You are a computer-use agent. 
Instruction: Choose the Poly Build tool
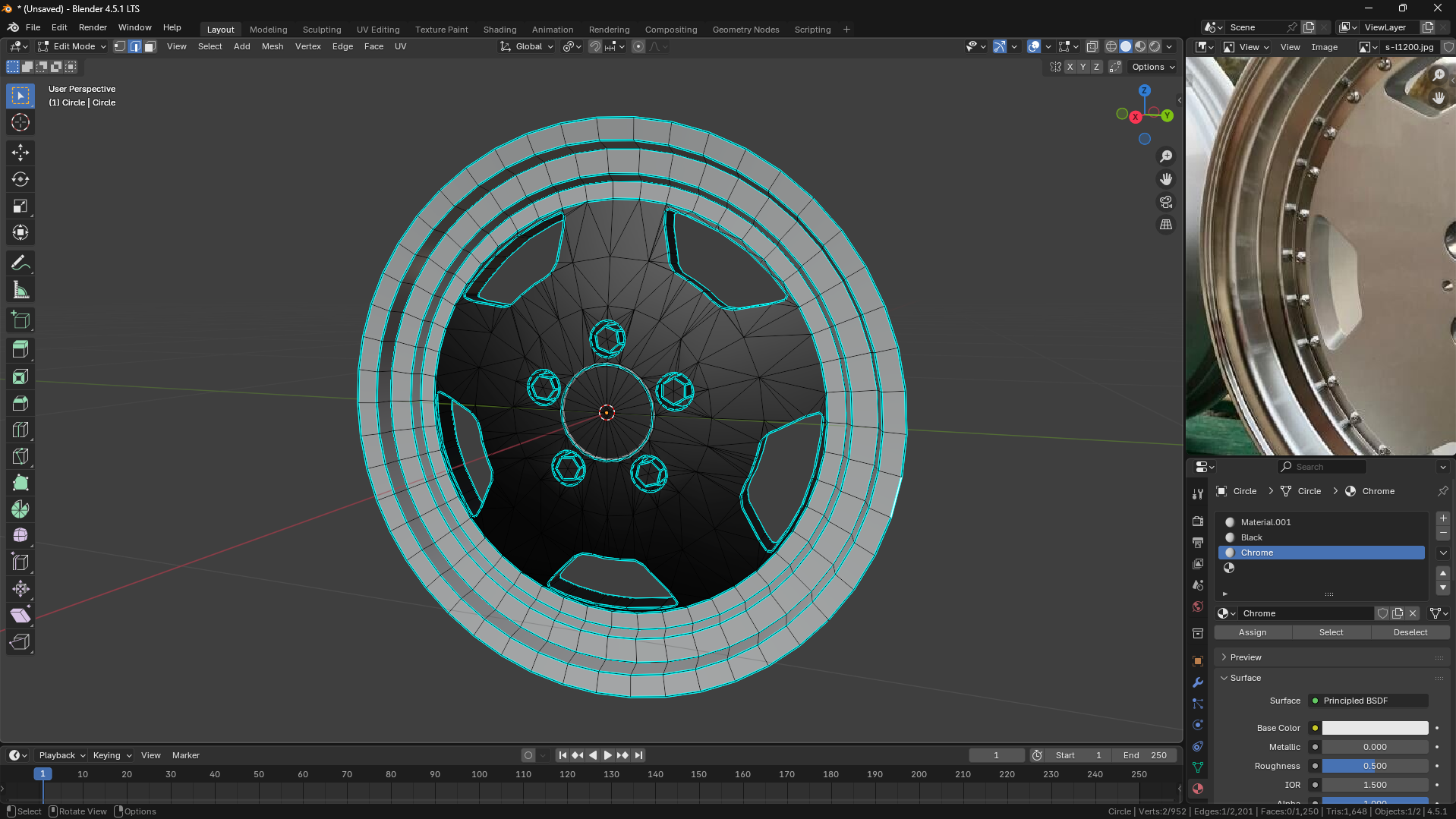(x=20, y=483)
